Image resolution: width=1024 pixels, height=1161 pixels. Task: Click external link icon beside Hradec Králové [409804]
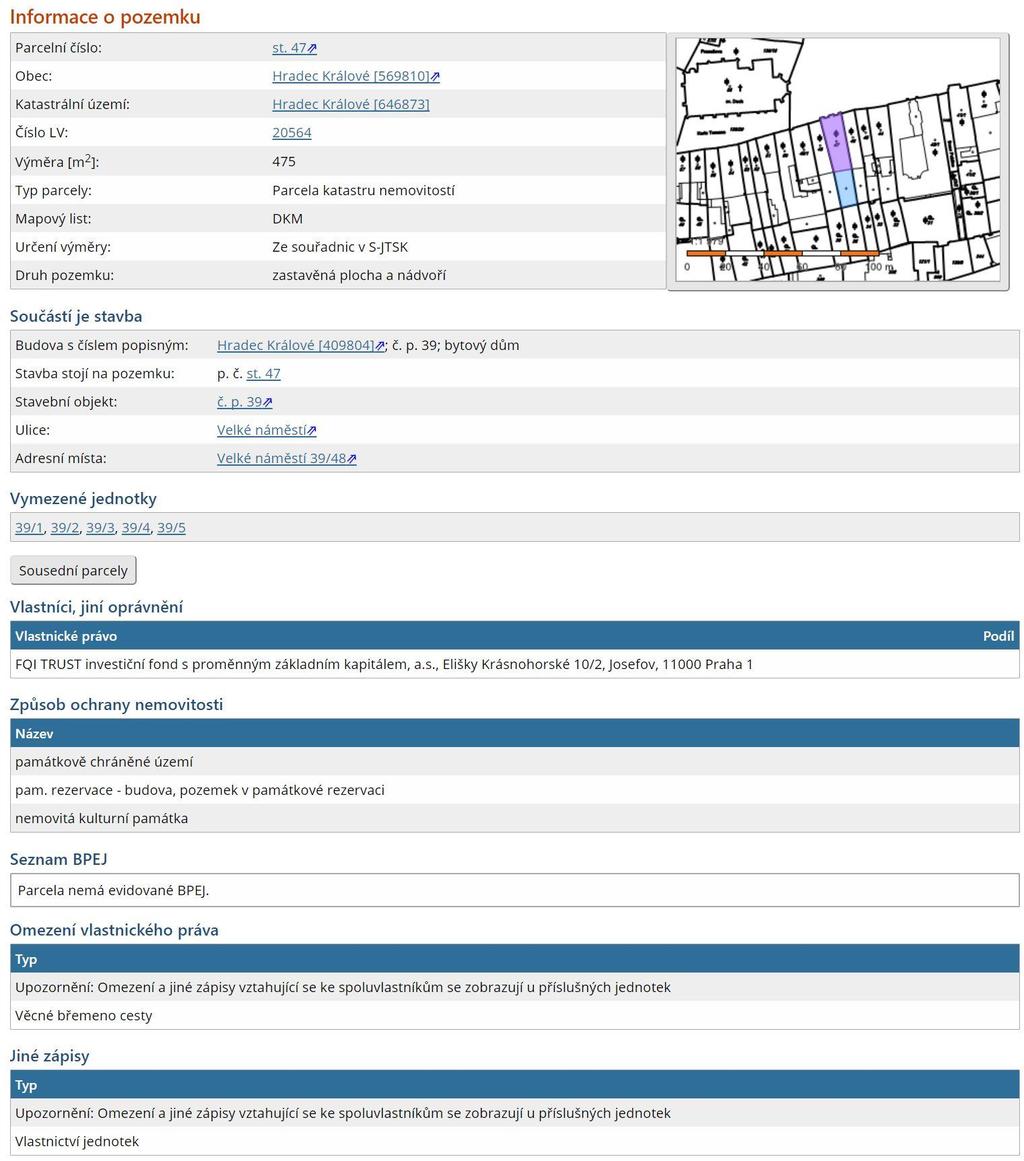[380, 346]
